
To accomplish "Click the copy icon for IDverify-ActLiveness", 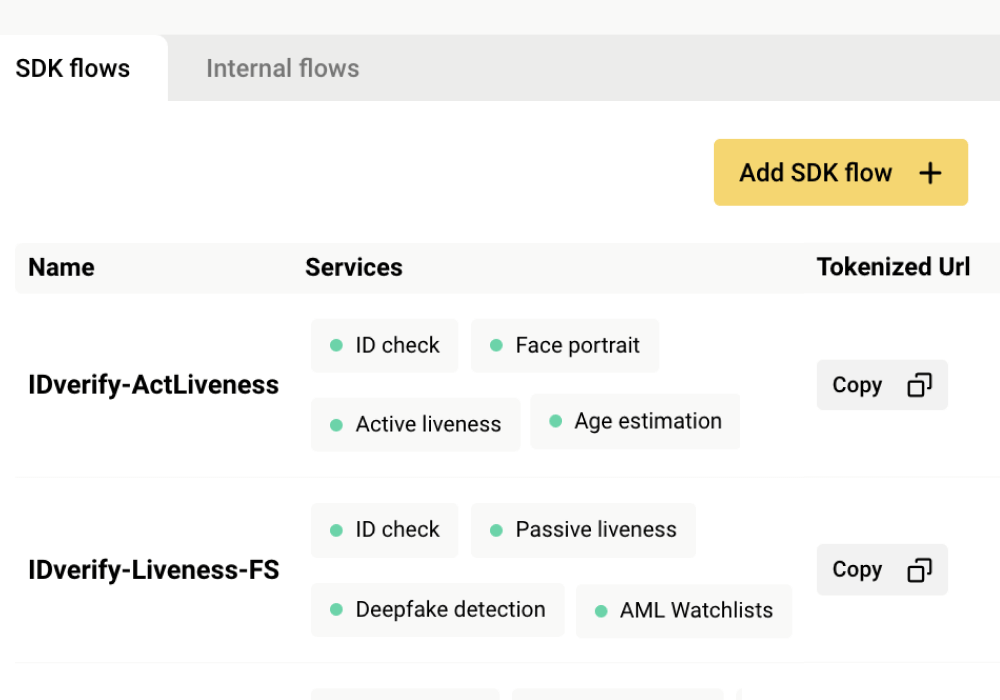I will (919, 385).
